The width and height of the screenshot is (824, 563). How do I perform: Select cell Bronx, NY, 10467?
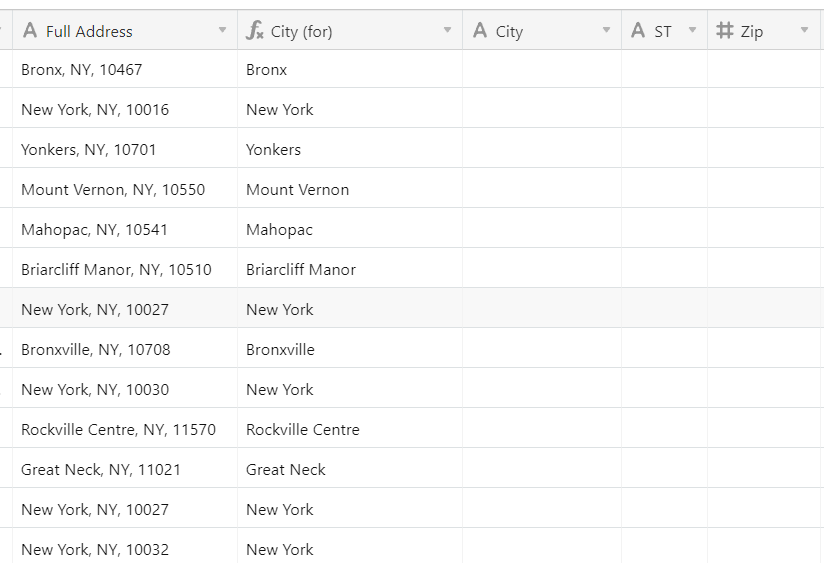pyautogui.click(x=125, y=69)
